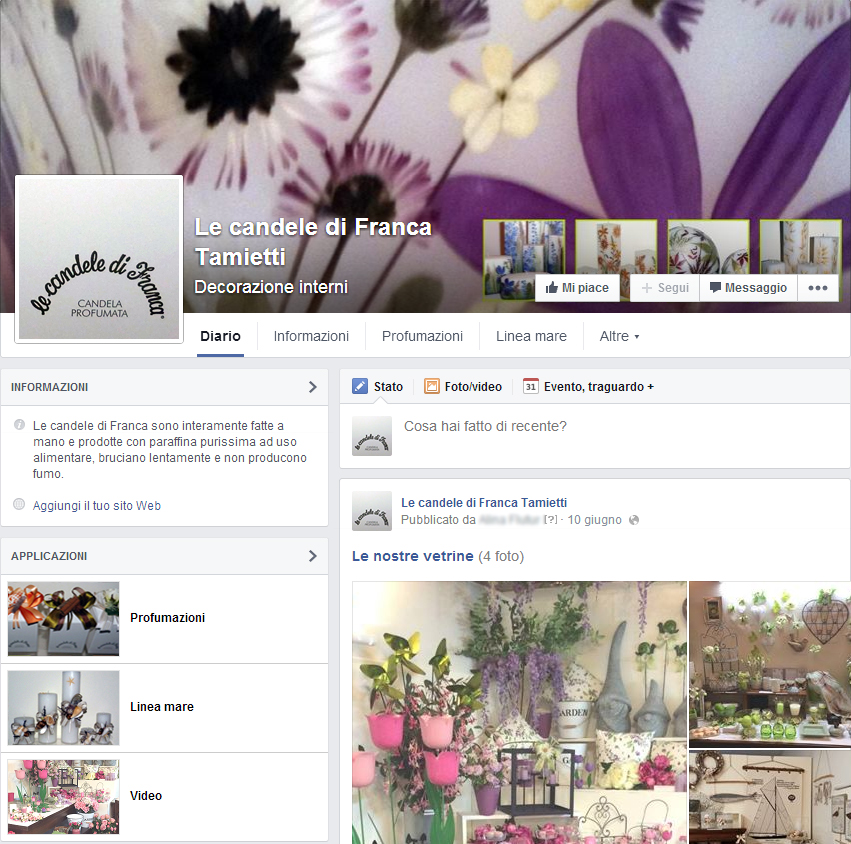
Task: Expand the Informazioni section arrow
Action: 313,387
